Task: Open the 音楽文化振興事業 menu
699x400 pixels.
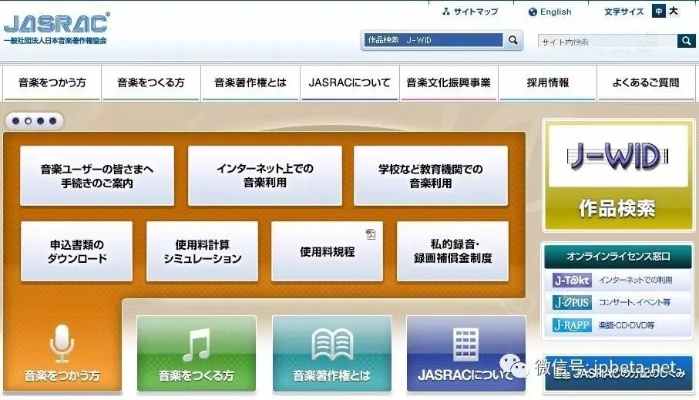Action: pos(448,83)
